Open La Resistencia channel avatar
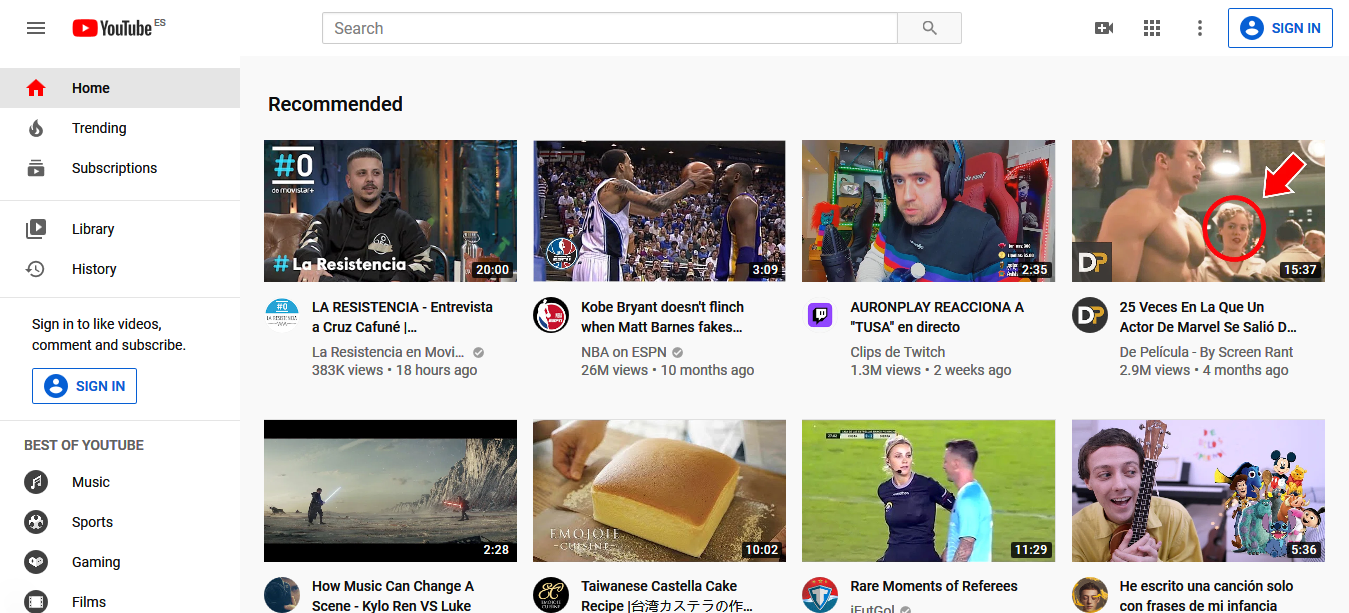This screenshot has width=1349, height=613. point(282,315)
